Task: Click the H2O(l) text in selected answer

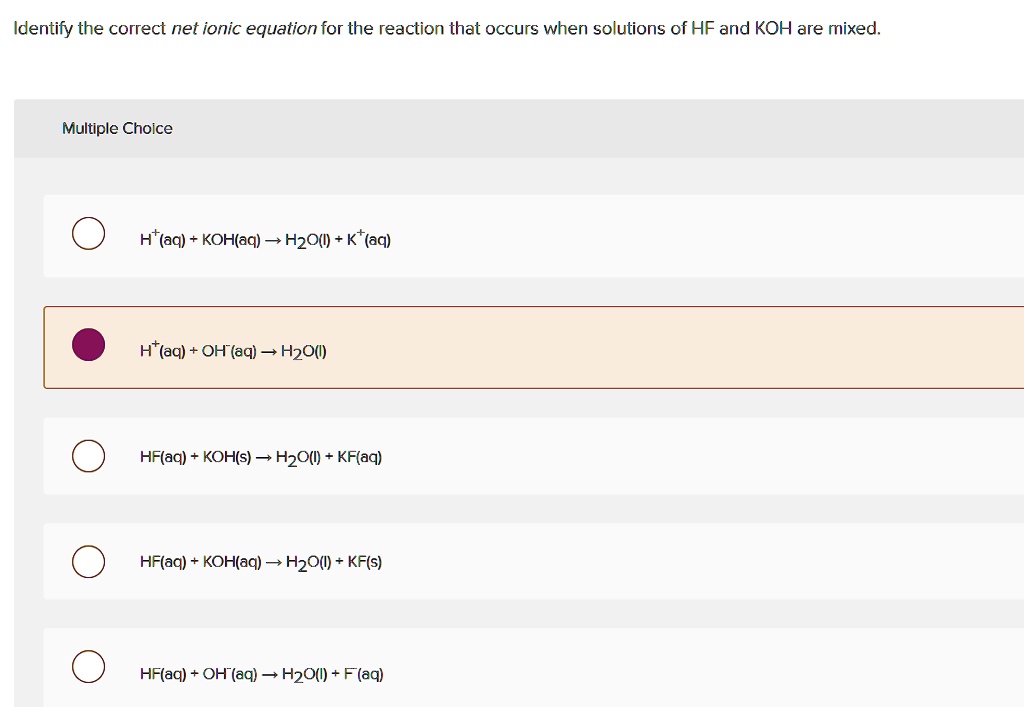Action: coord(305,349)
